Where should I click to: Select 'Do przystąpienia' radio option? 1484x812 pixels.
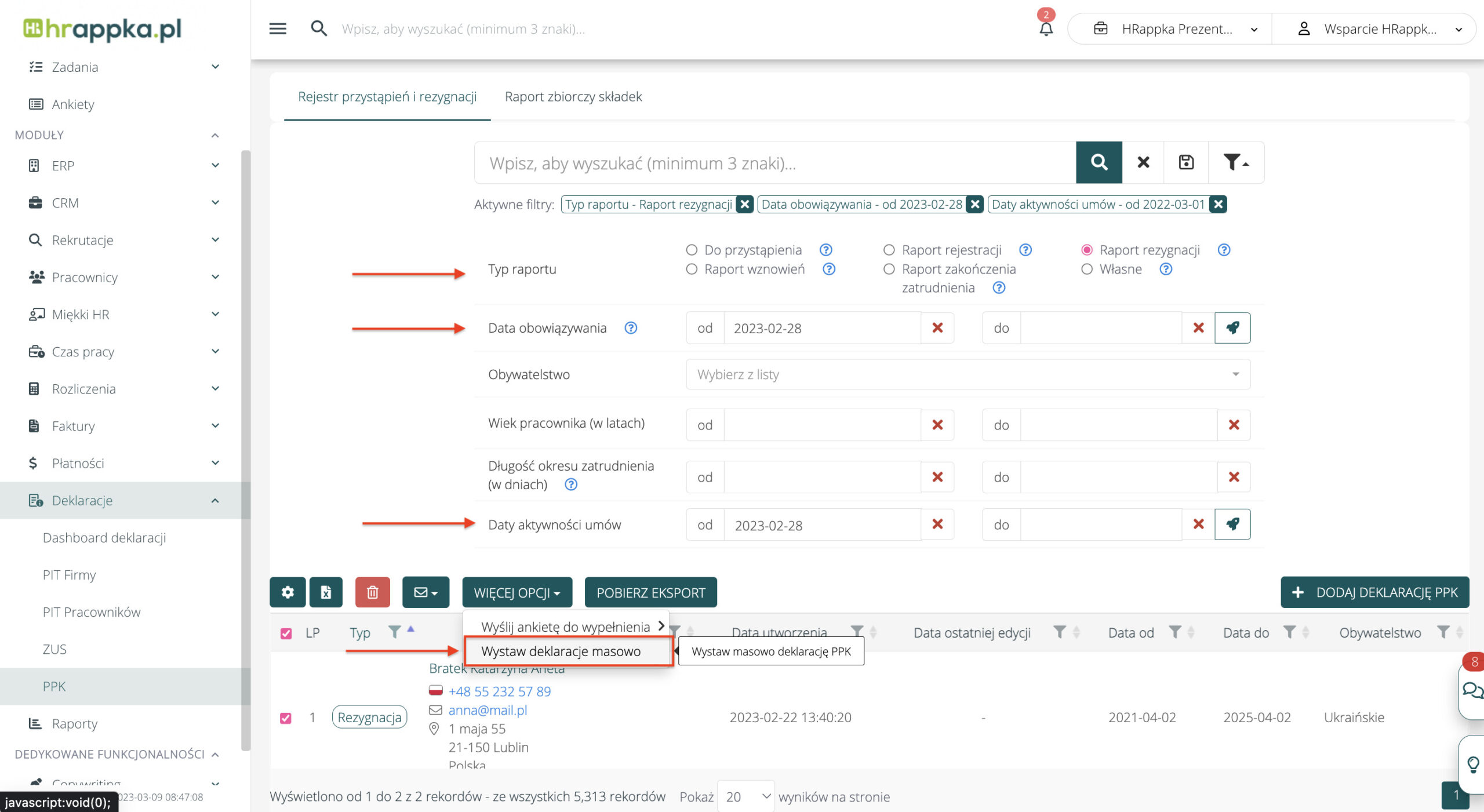pos(692,250)
